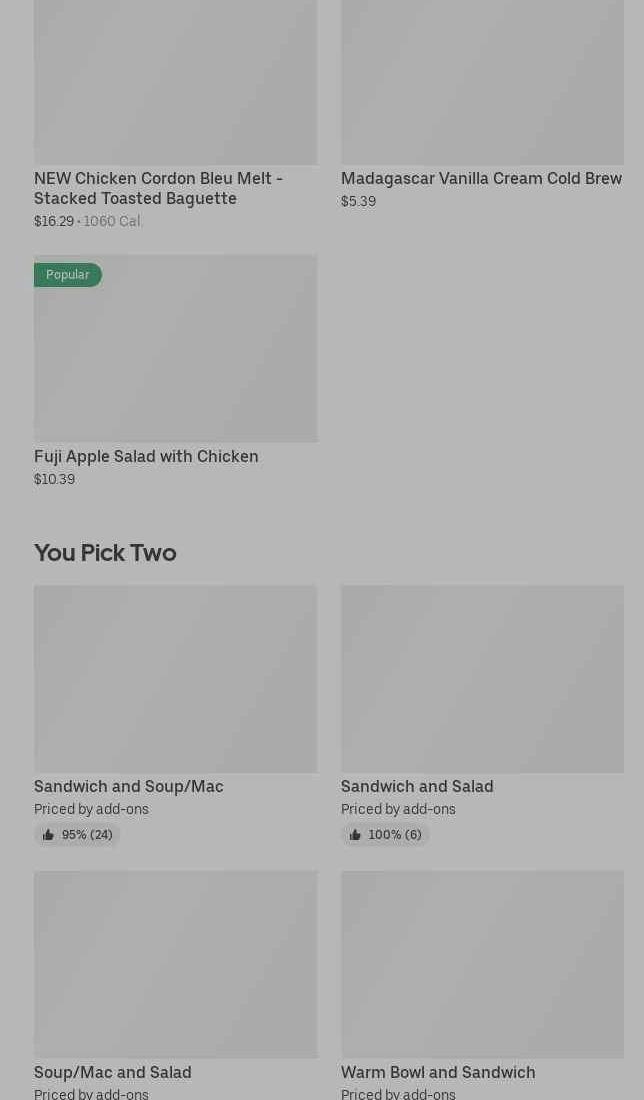Open the Warm Bowl and Sandwich photo
Image resolution: width=644 pixels, height=1100 pixels.
click(482, 964)
